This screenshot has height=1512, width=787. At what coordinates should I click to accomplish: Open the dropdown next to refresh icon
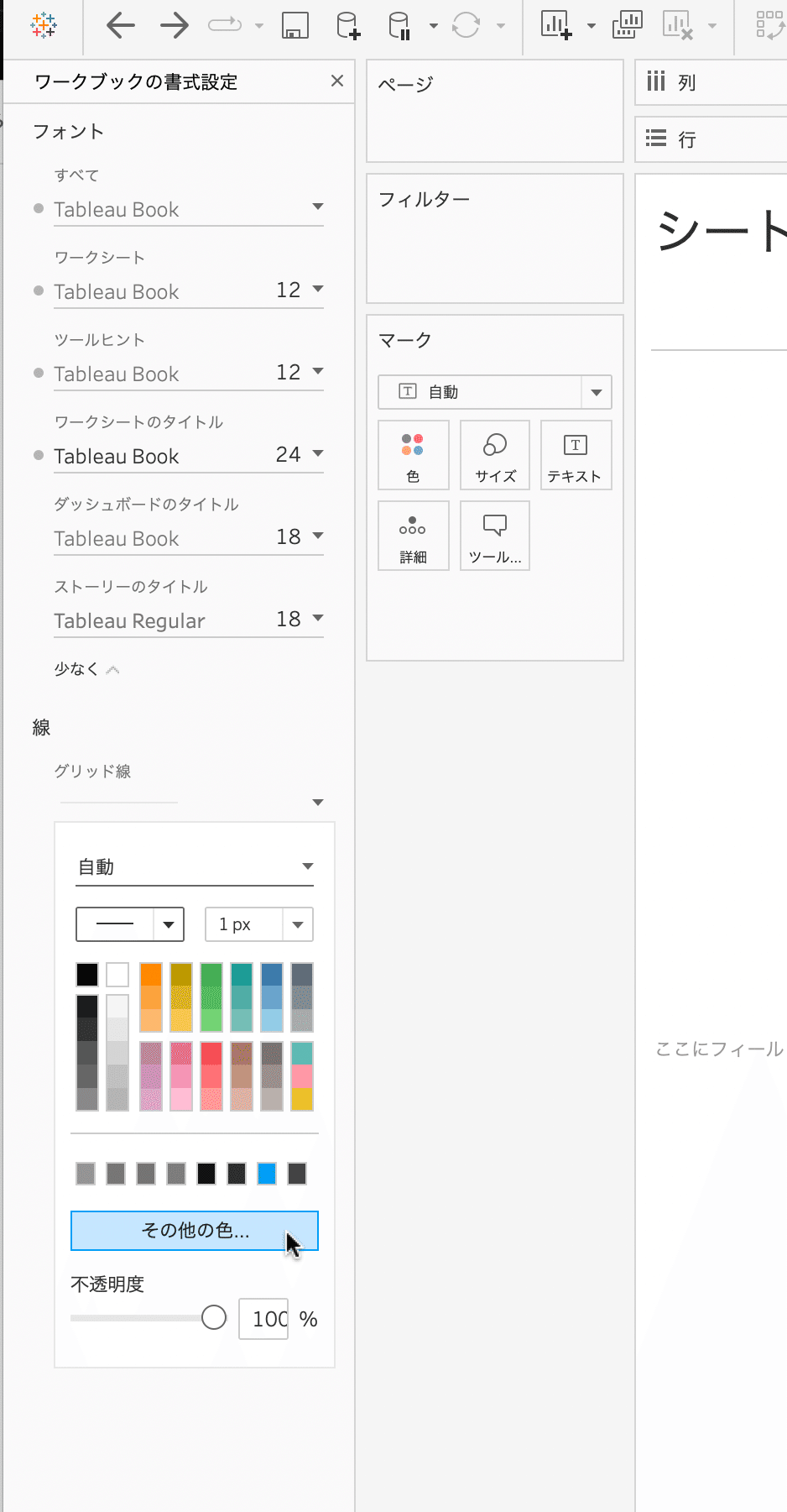tap(501, 26)
